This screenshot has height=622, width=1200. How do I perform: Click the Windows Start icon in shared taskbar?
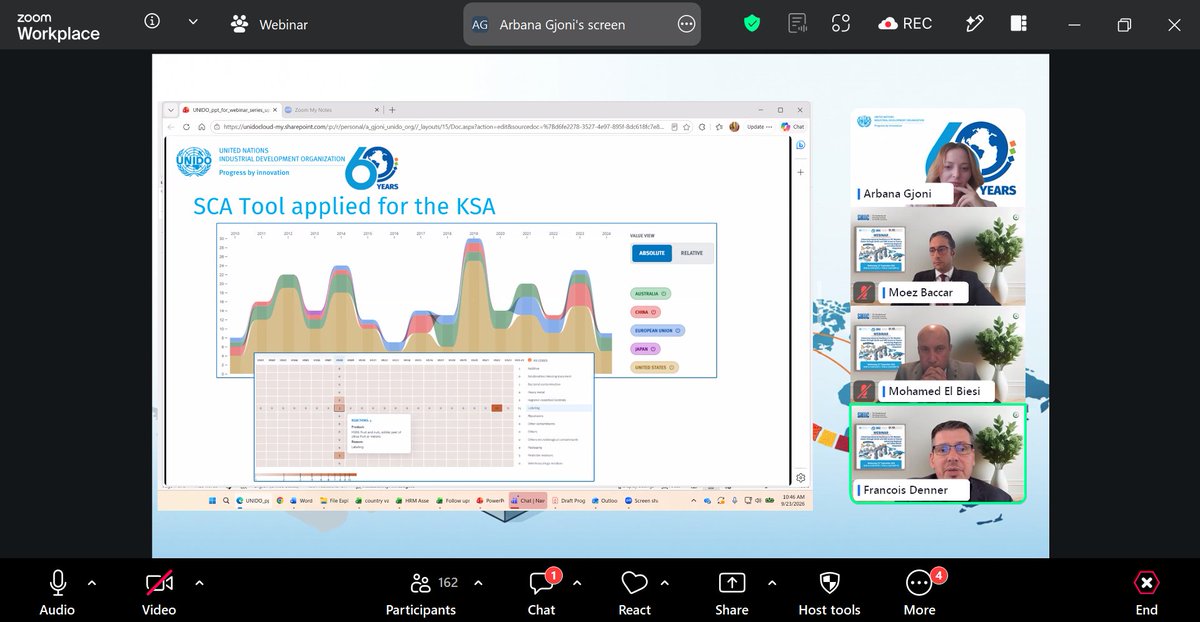point(212,500)
